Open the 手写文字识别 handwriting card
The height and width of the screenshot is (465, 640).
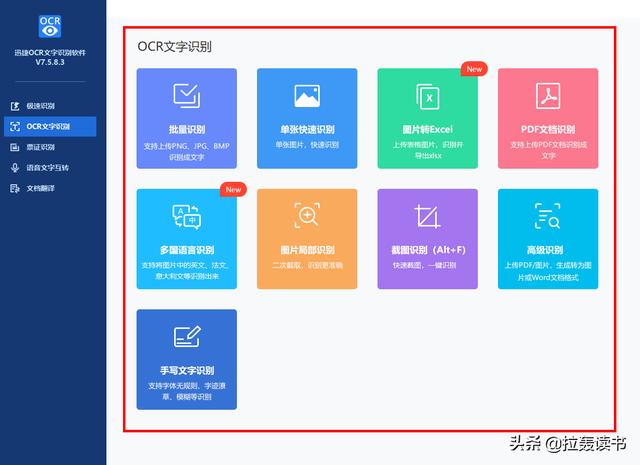pyautogui.click(x=186, y=359)
